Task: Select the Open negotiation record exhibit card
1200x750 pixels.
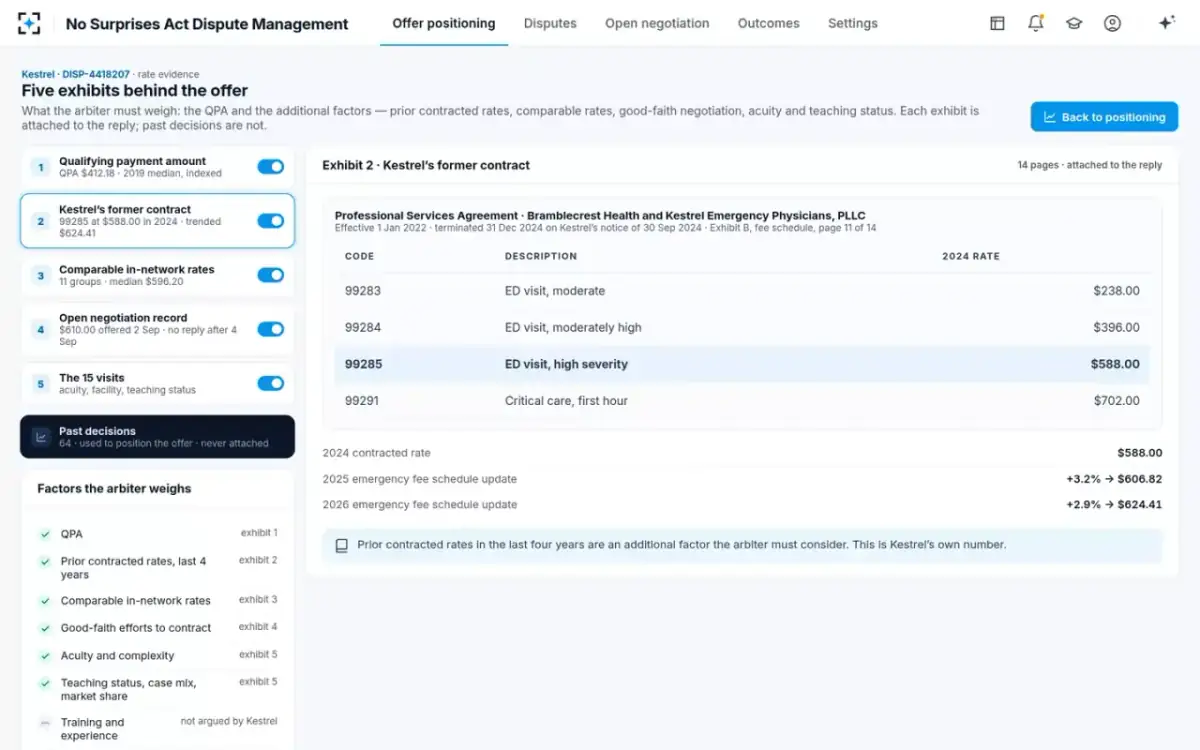Action: tap(158, 329)
